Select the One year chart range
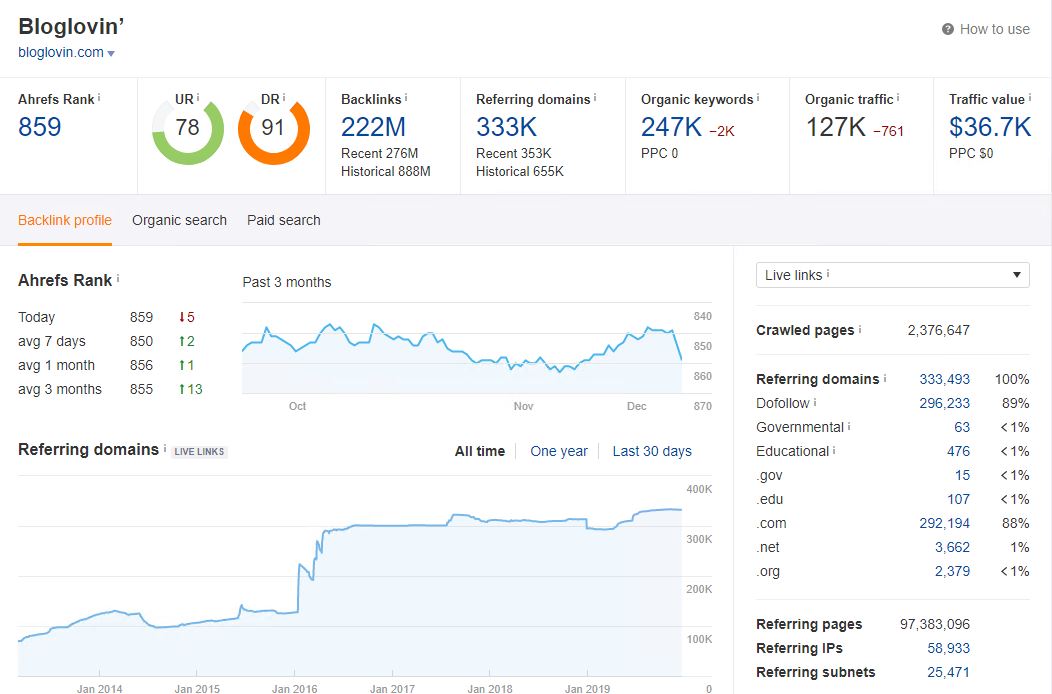The width and height of the screenshot is (1052, 694). click(559, 451)
